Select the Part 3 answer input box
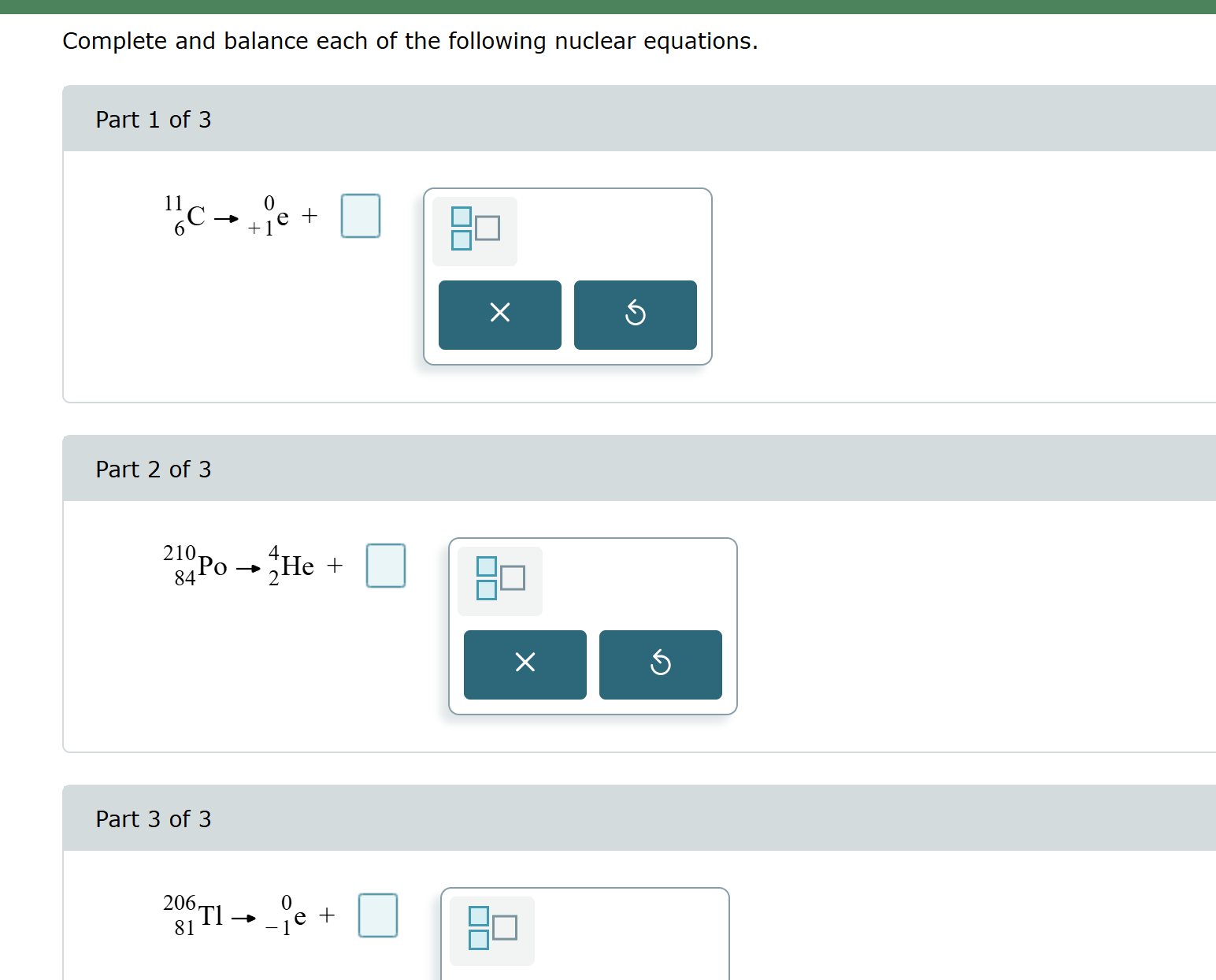Viewport: 1216px width, 980px height. (377, 915)
